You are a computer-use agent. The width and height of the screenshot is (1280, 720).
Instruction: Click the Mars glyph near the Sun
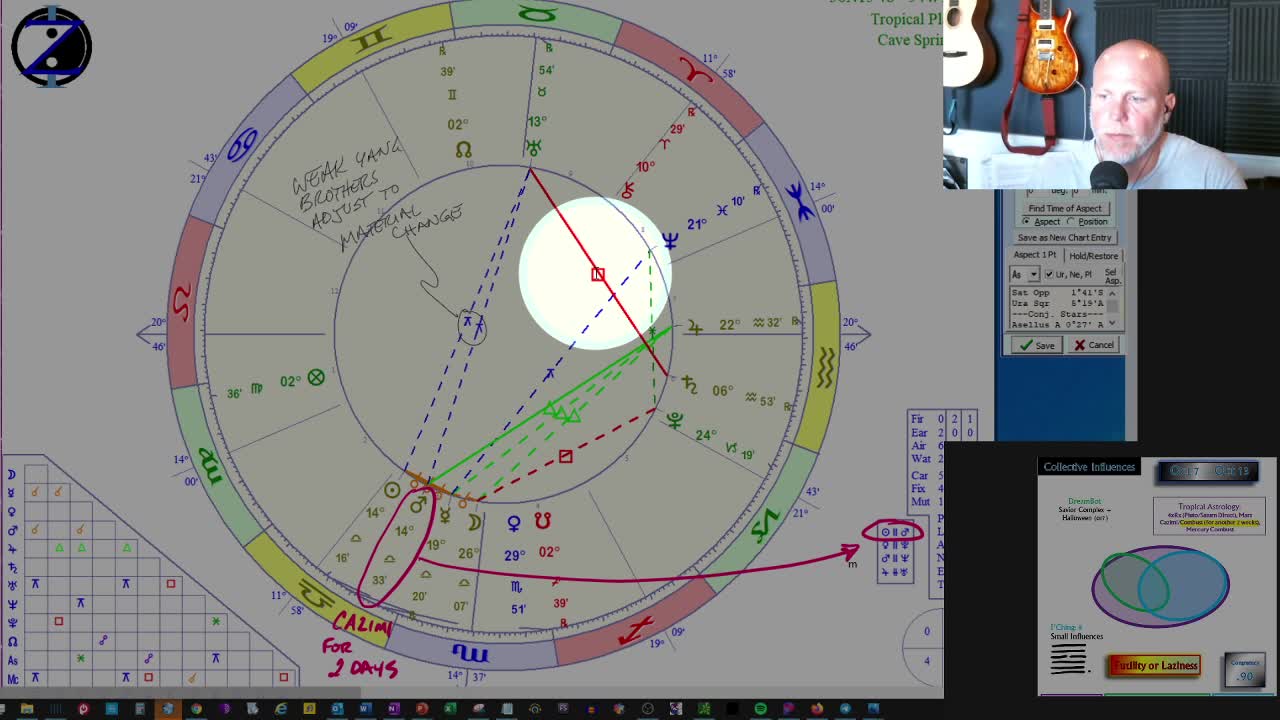[417, 506]
